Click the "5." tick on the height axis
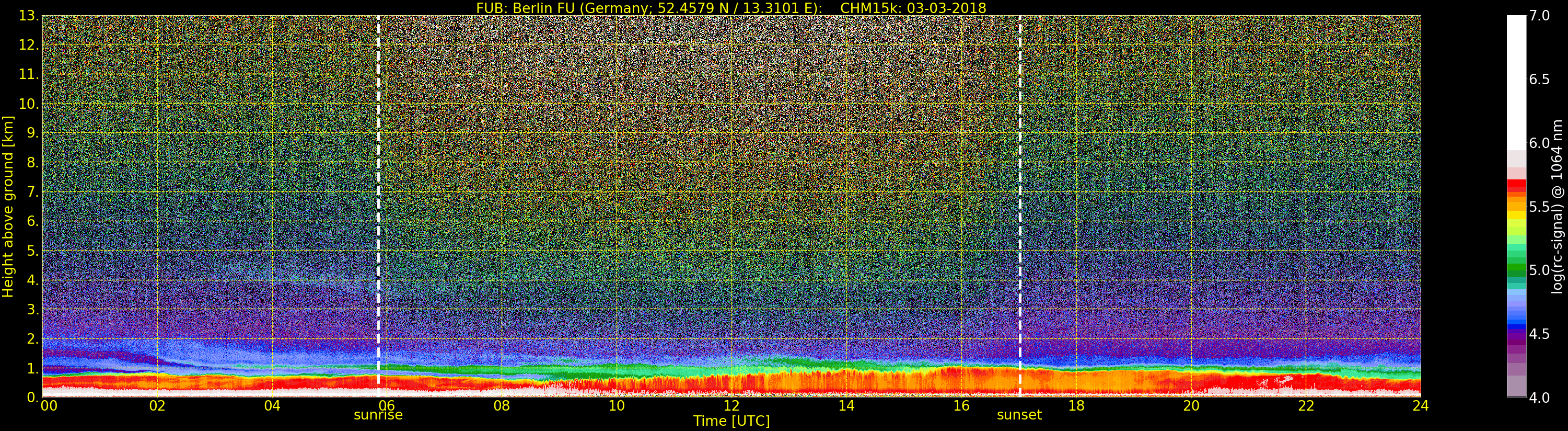This screenshot has width=1568, height=431. pos(32,251)
